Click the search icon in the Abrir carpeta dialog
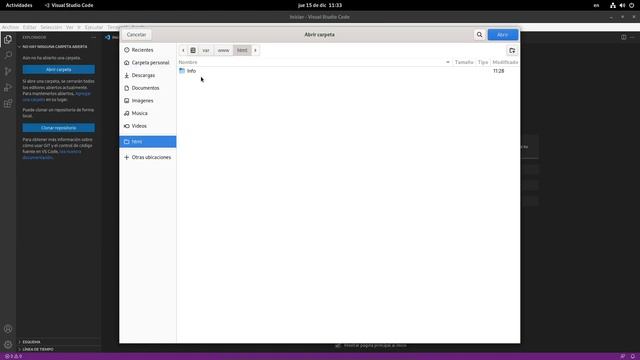The image size is (640, 360). [x=479, y=35]
